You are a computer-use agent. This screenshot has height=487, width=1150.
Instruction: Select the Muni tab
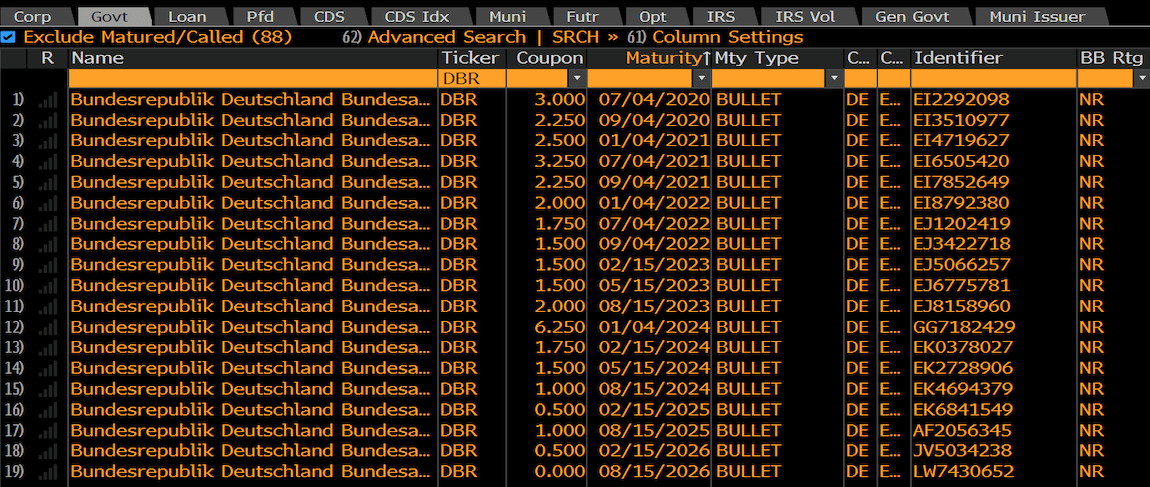510,17
